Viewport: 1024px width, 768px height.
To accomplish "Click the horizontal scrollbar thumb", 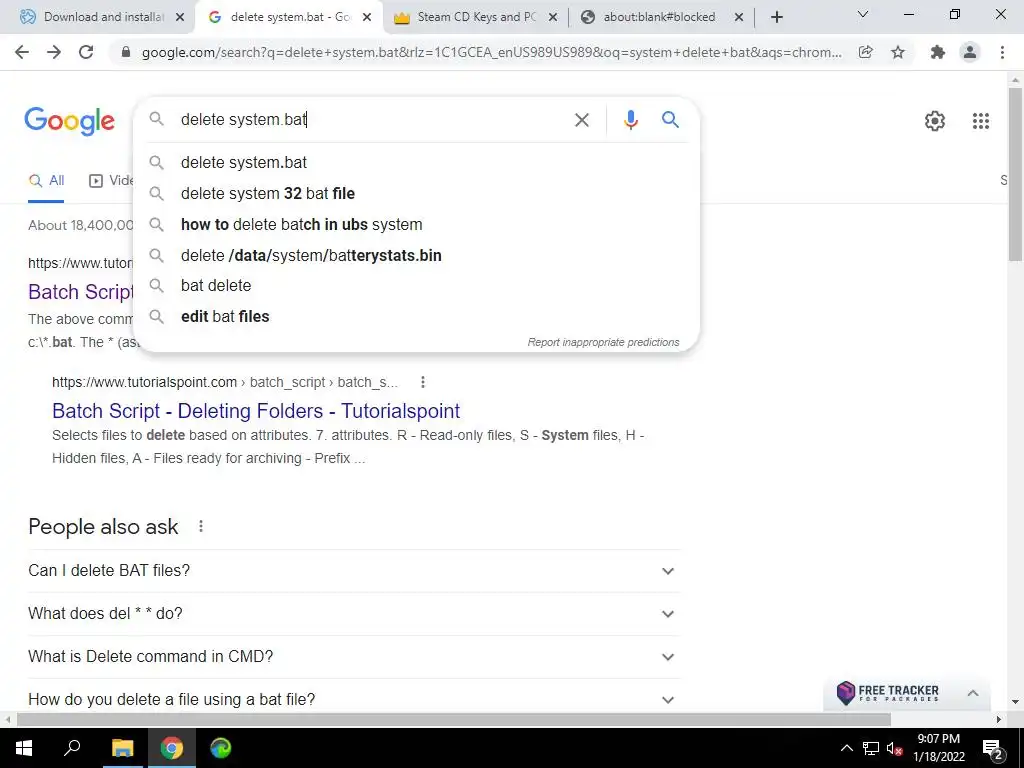I will tap(454, 719).
